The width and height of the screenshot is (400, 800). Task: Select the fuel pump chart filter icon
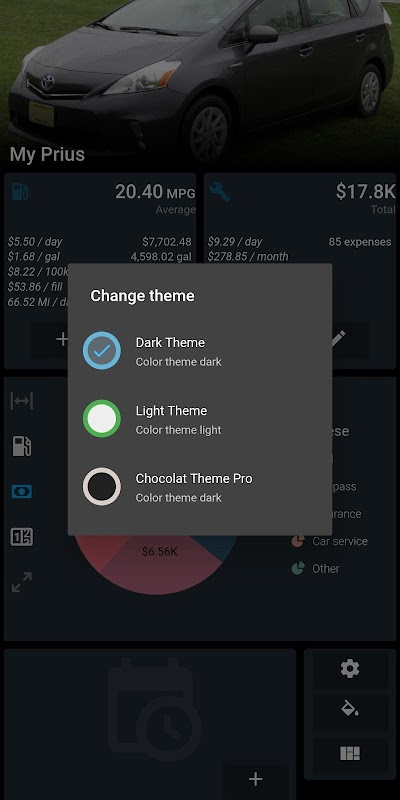[x=21, y=446]
